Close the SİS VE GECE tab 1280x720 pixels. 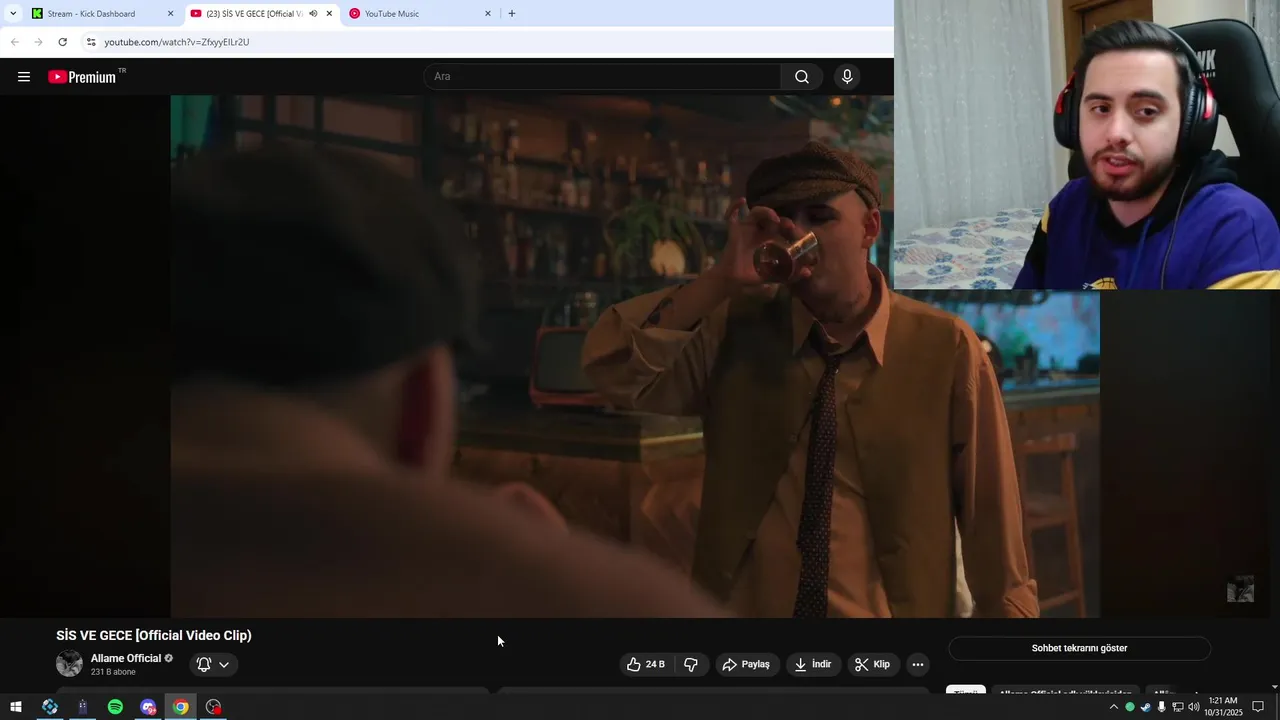coord(329,14)
